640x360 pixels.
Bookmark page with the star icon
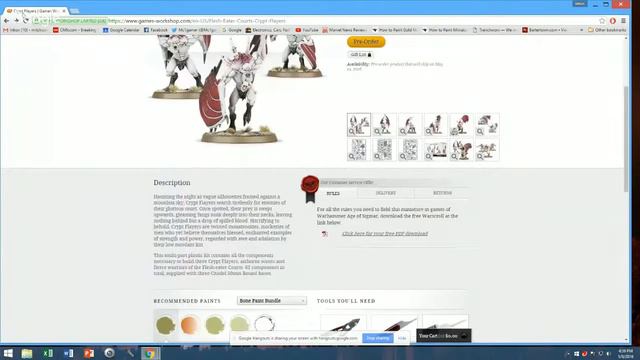[x=602, y=20]
